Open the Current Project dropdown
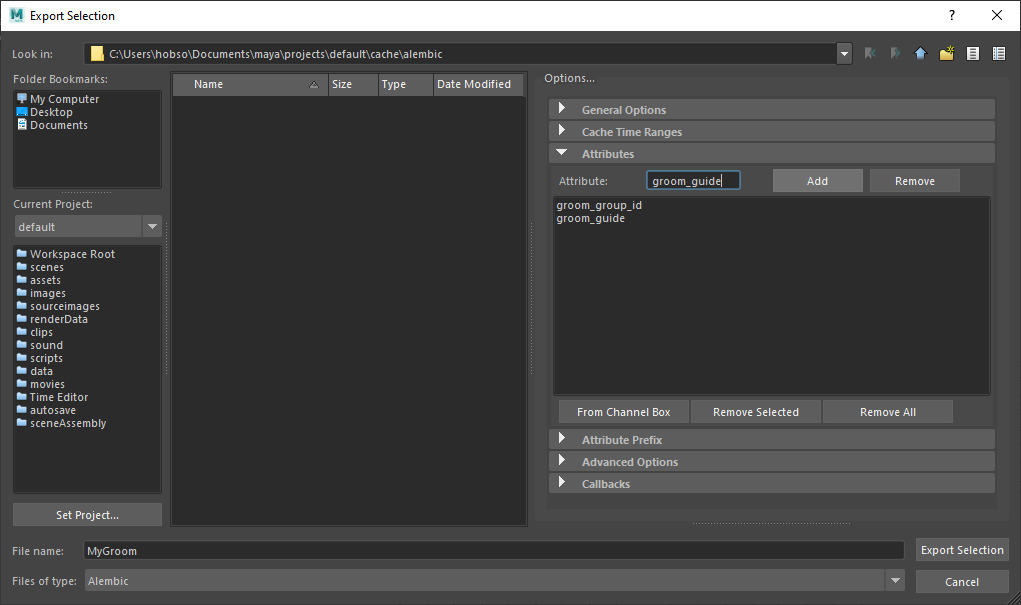The image size is (1021, 605). (151, 227)
